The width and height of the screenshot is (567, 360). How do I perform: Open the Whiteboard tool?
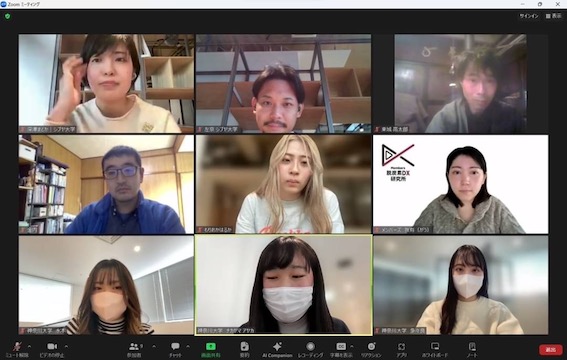pyautogui.click(x=435, y=350)
